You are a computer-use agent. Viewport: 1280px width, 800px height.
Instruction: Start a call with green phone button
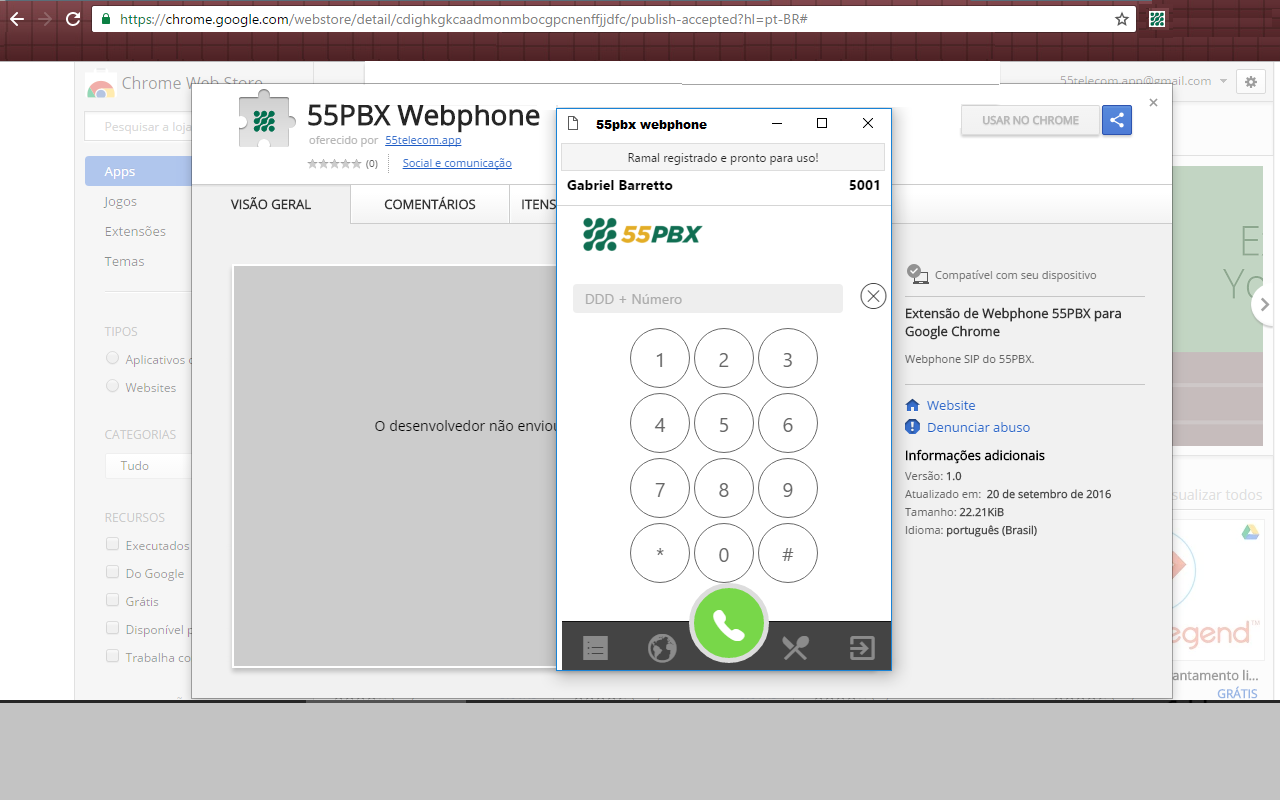point(729,624)
